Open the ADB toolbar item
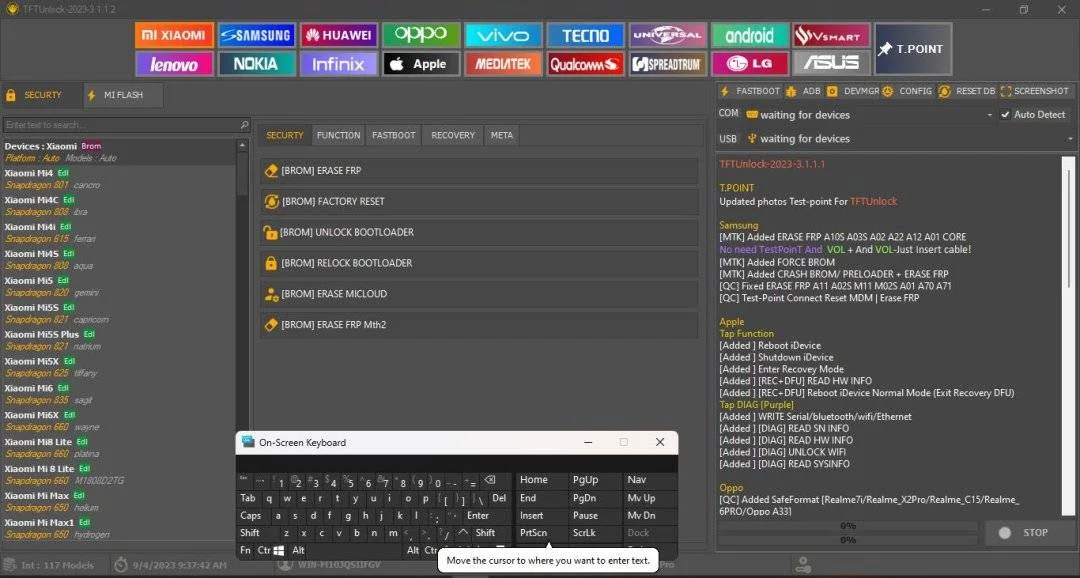 coord(803,91)
